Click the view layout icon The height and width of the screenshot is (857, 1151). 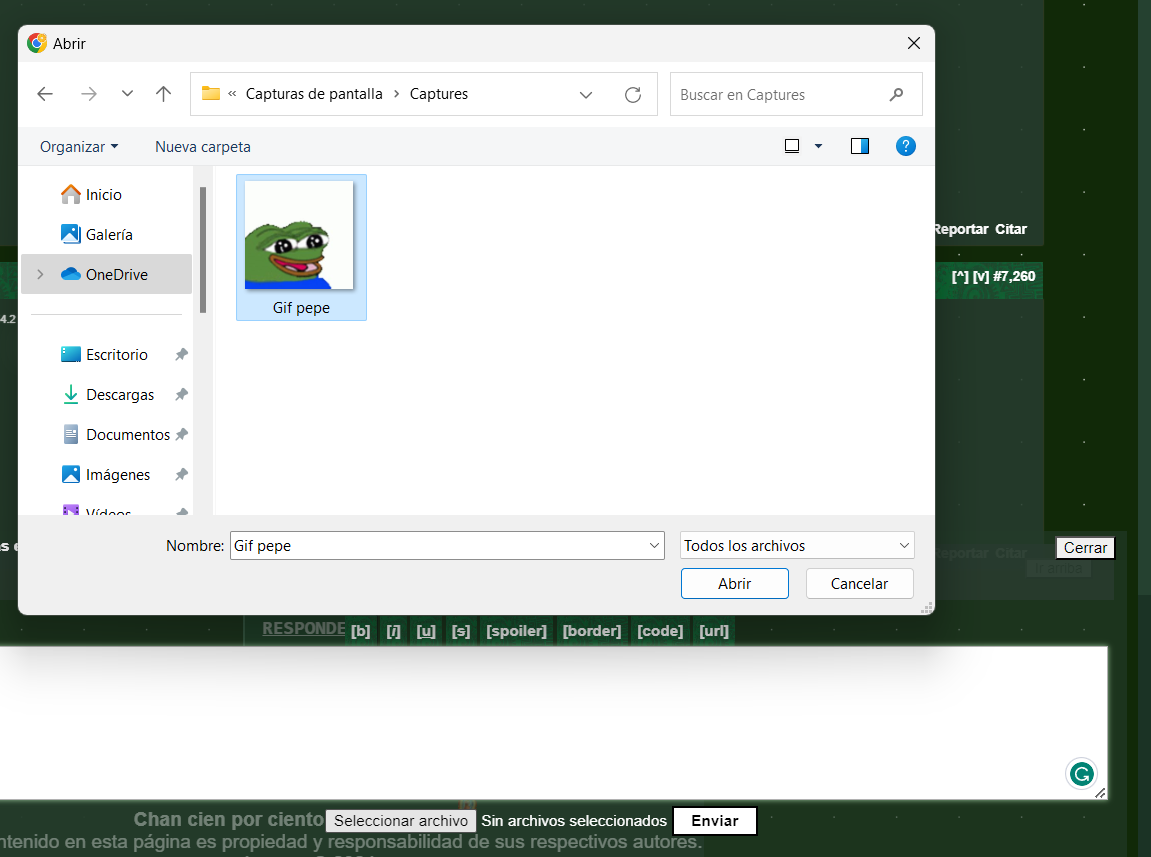click(x=792, y=146)
